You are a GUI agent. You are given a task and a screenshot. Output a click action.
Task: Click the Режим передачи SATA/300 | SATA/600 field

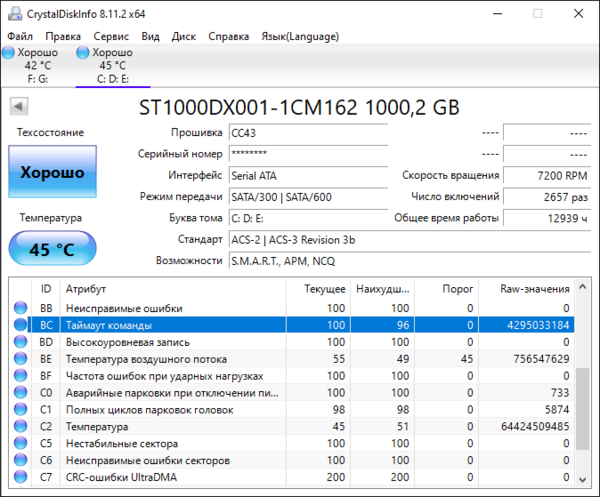[x=308, y=197]
